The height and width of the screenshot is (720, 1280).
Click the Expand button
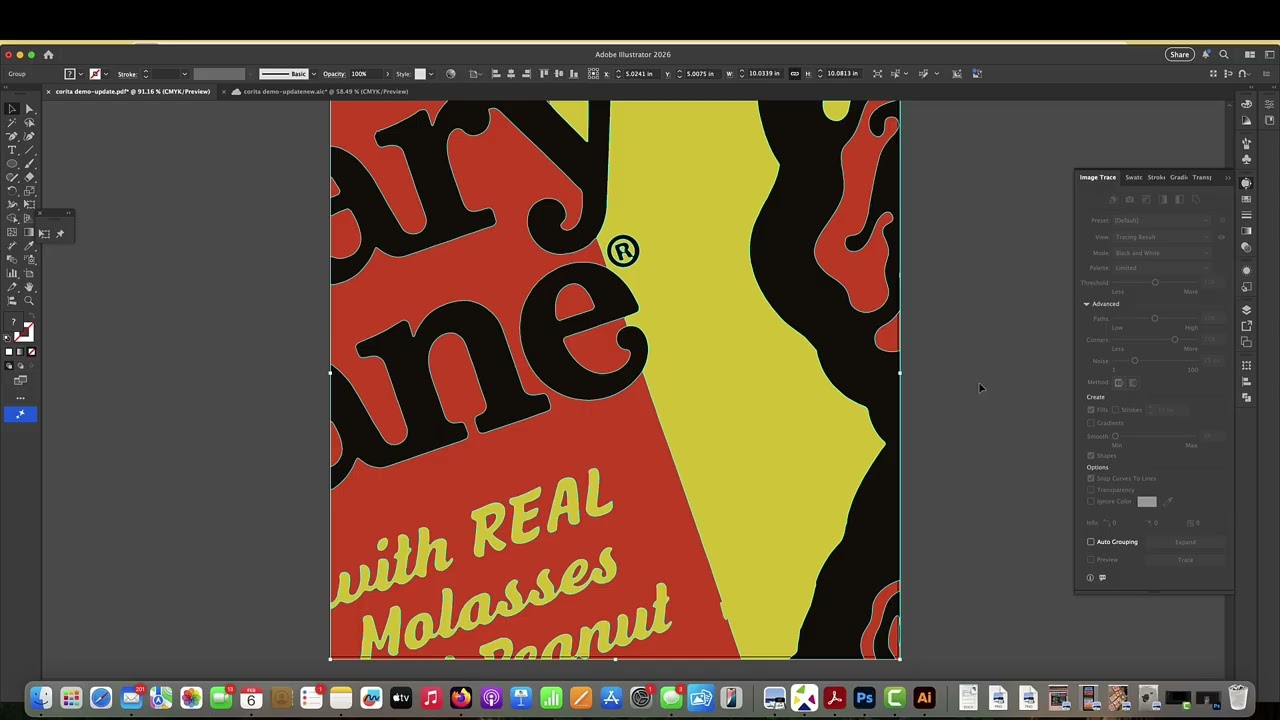[1185, 542]
